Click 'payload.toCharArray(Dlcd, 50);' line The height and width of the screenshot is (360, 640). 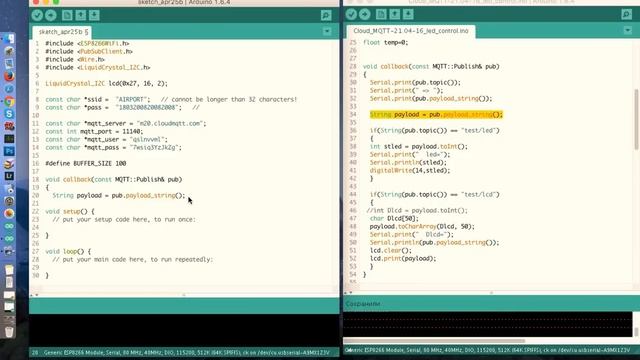pos(422,227)
